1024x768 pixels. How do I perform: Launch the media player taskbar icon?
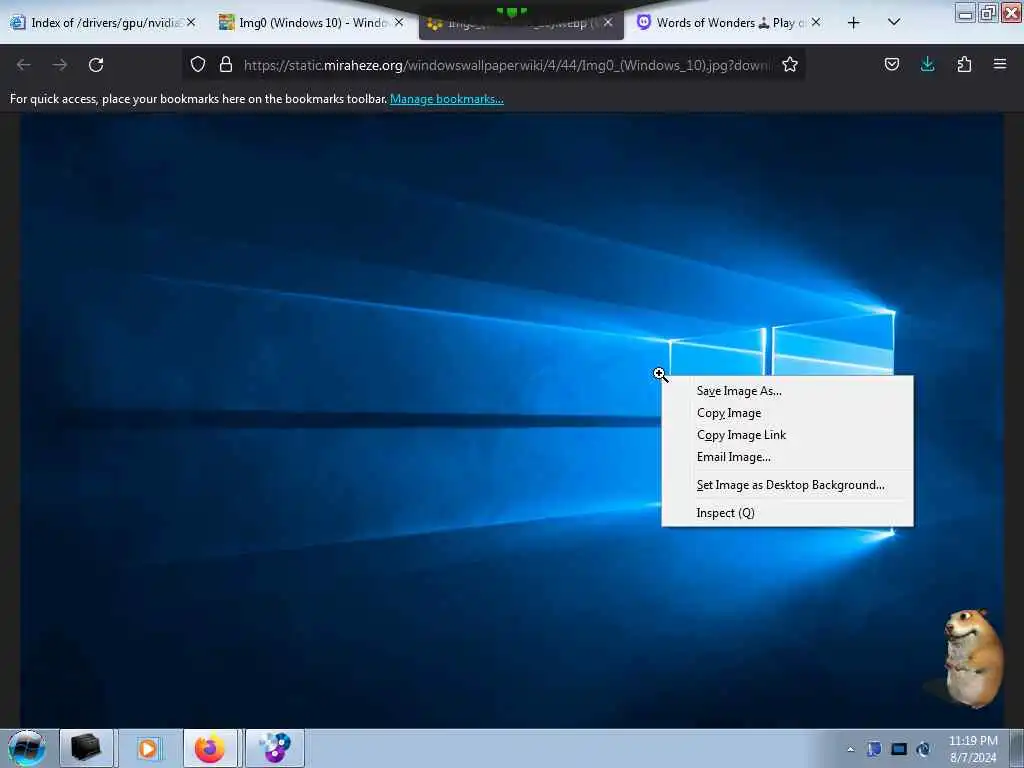coord(148,748)
